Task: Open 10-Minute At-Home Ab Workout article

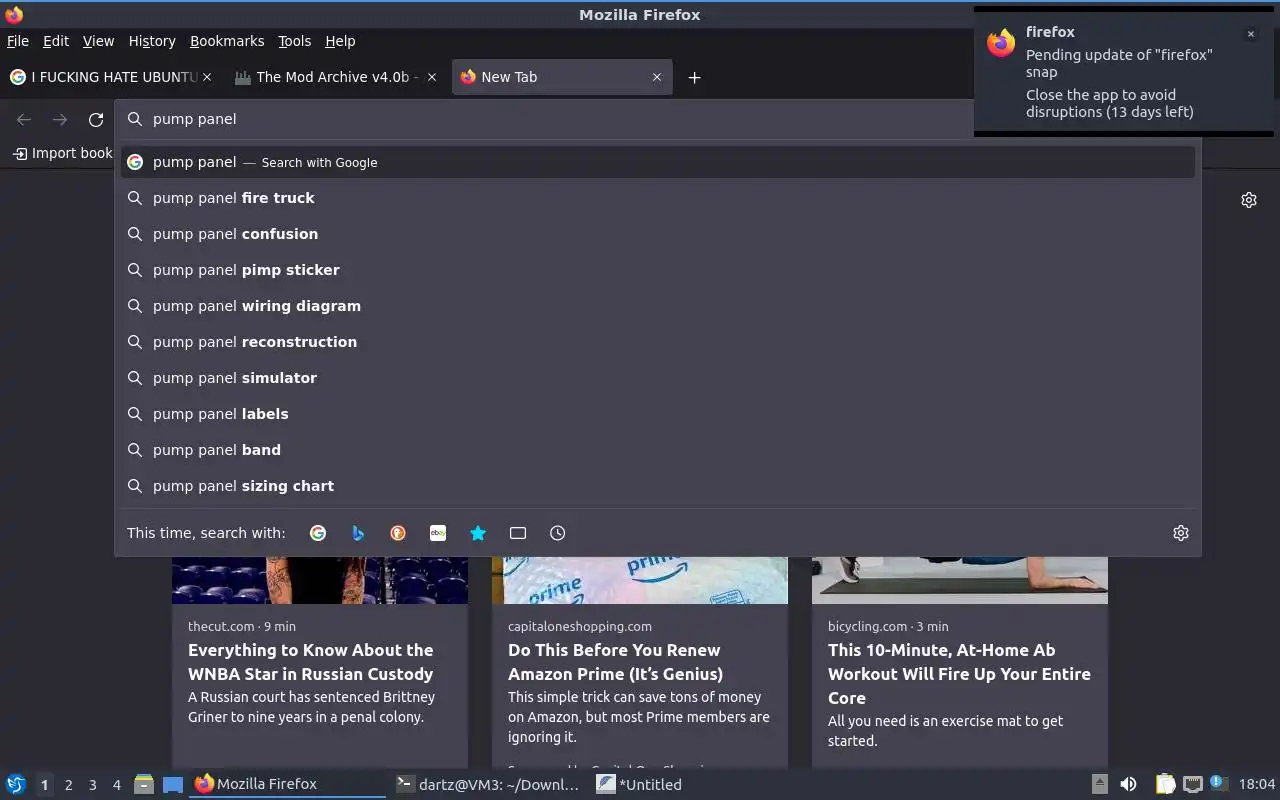Action: 959,674
